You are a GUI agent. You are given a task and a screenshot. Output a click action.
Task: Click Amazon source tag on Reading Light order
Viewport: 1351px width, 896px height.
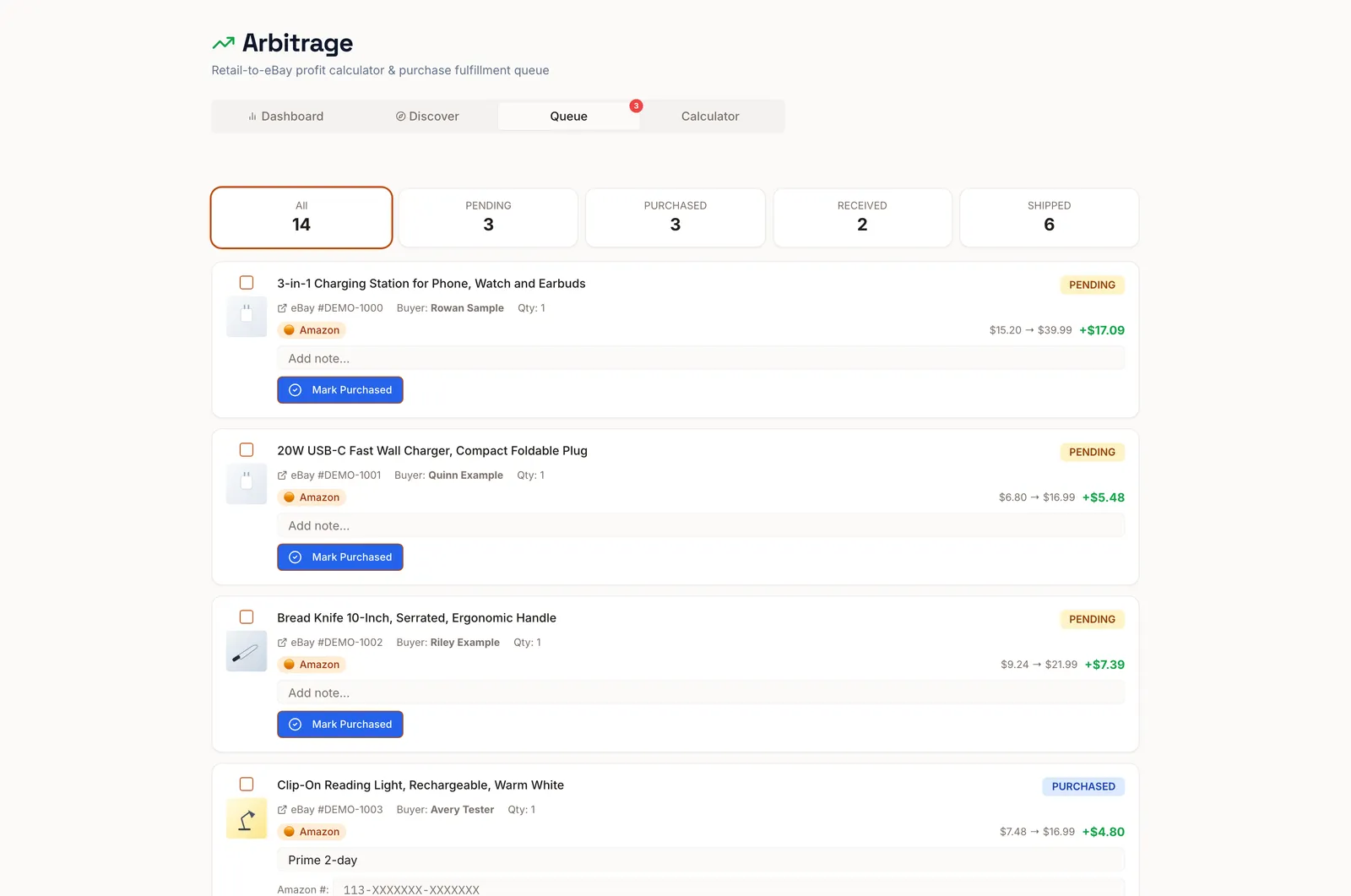point(312,832)
